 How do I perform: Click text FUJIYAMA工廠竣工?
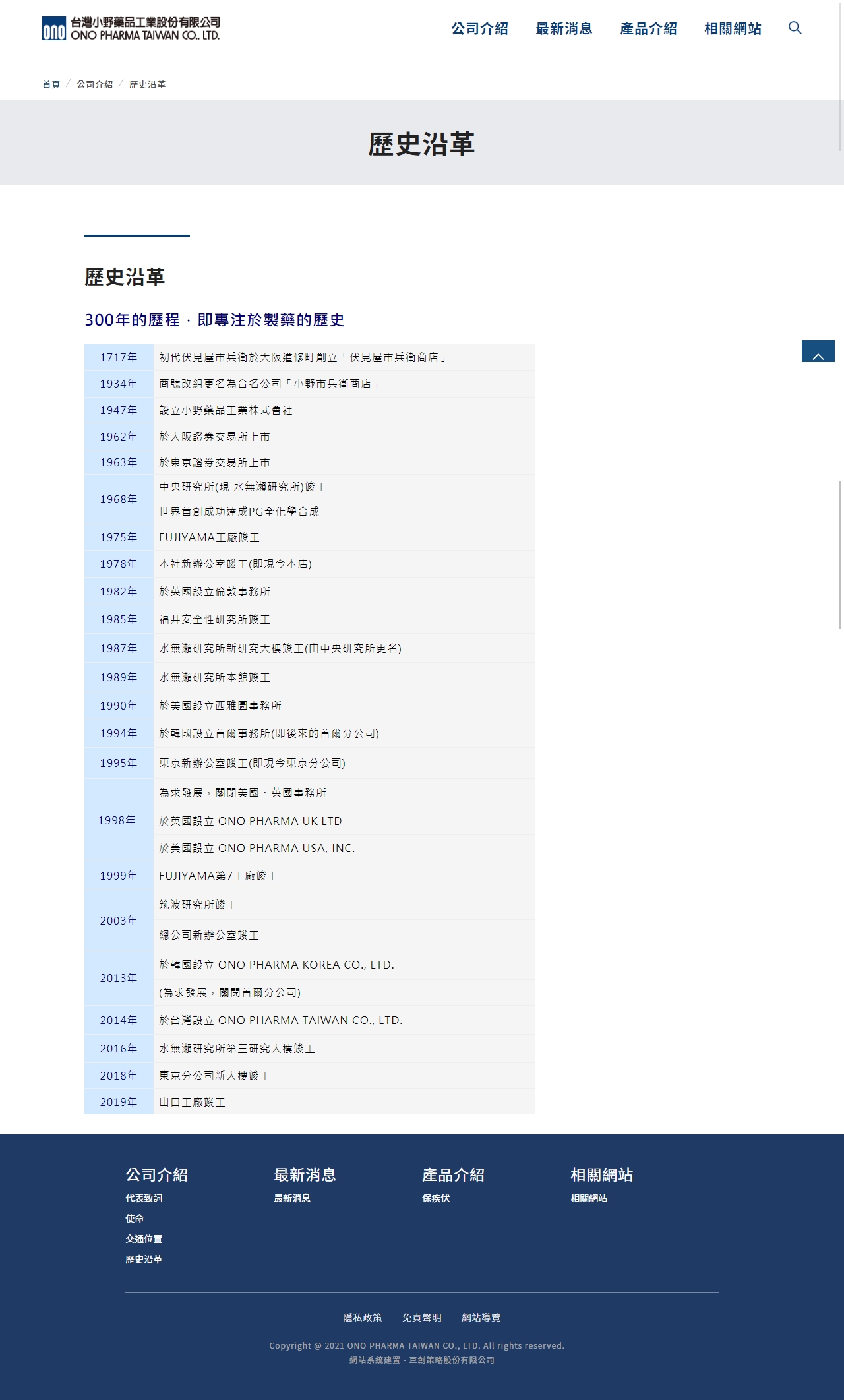click(x=209, y=537)
